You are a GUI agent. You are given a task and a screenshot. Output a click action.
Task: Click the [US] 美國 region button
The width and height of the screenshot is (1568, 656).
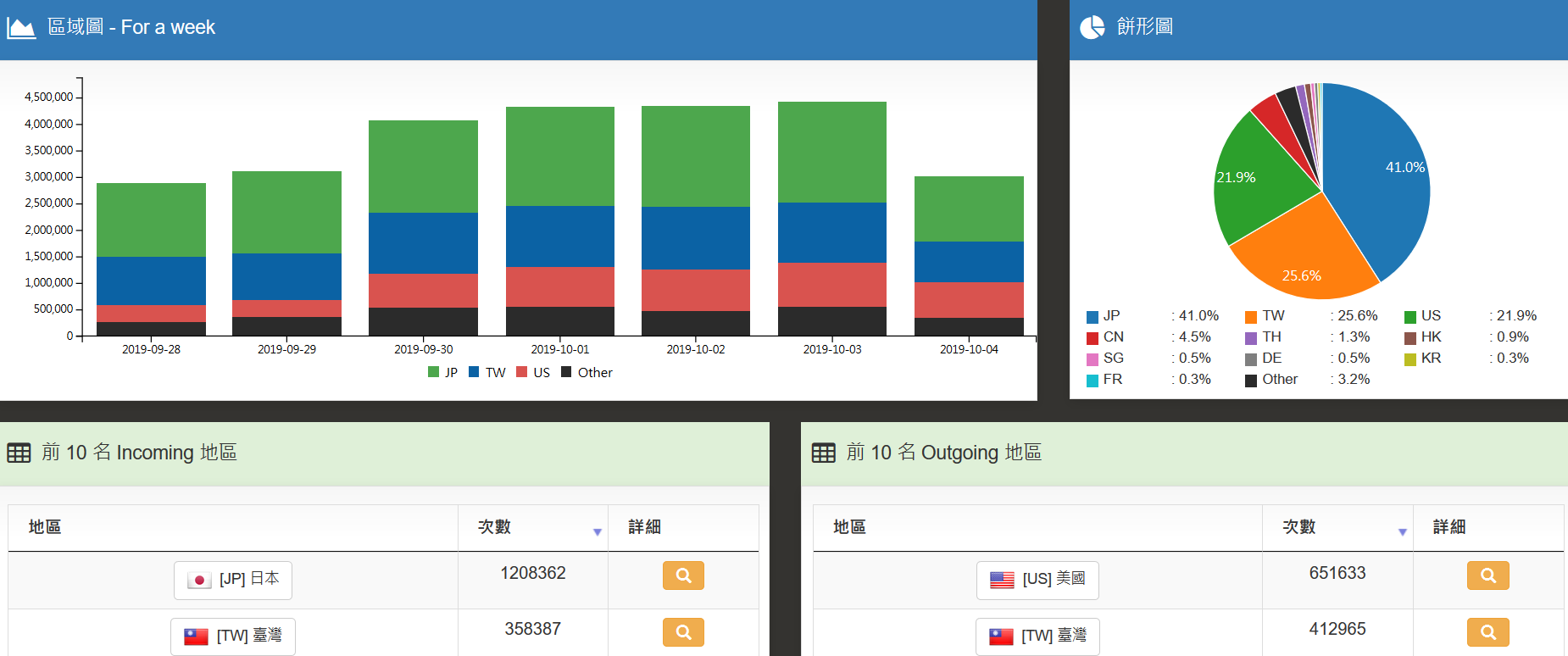pyautogui.click(x=1037, y=580)
